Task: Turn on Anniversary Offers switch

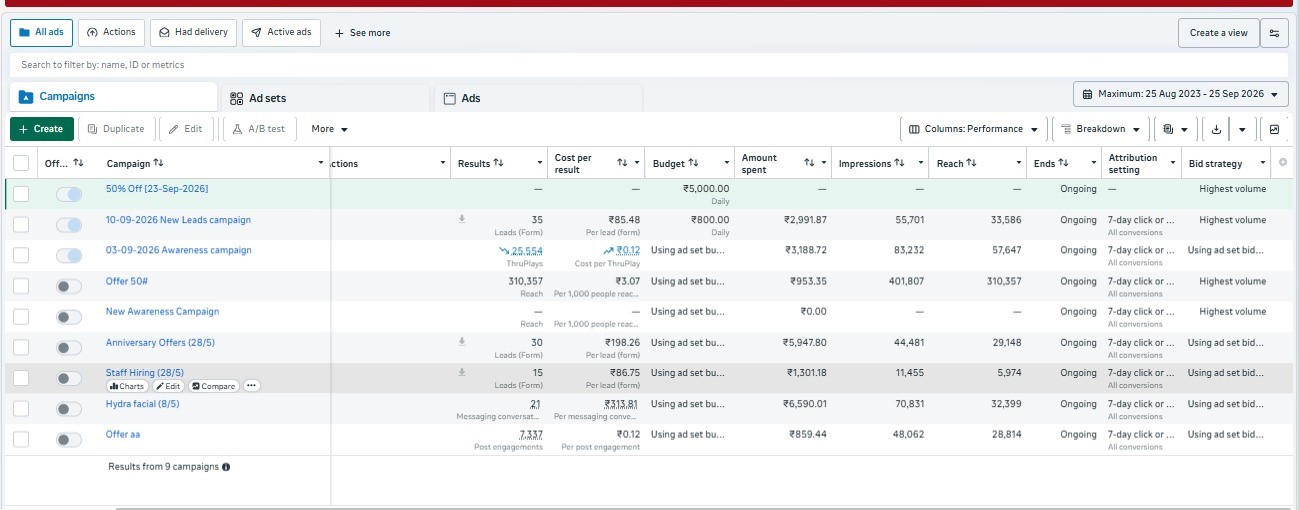Action: coord(69,348)
